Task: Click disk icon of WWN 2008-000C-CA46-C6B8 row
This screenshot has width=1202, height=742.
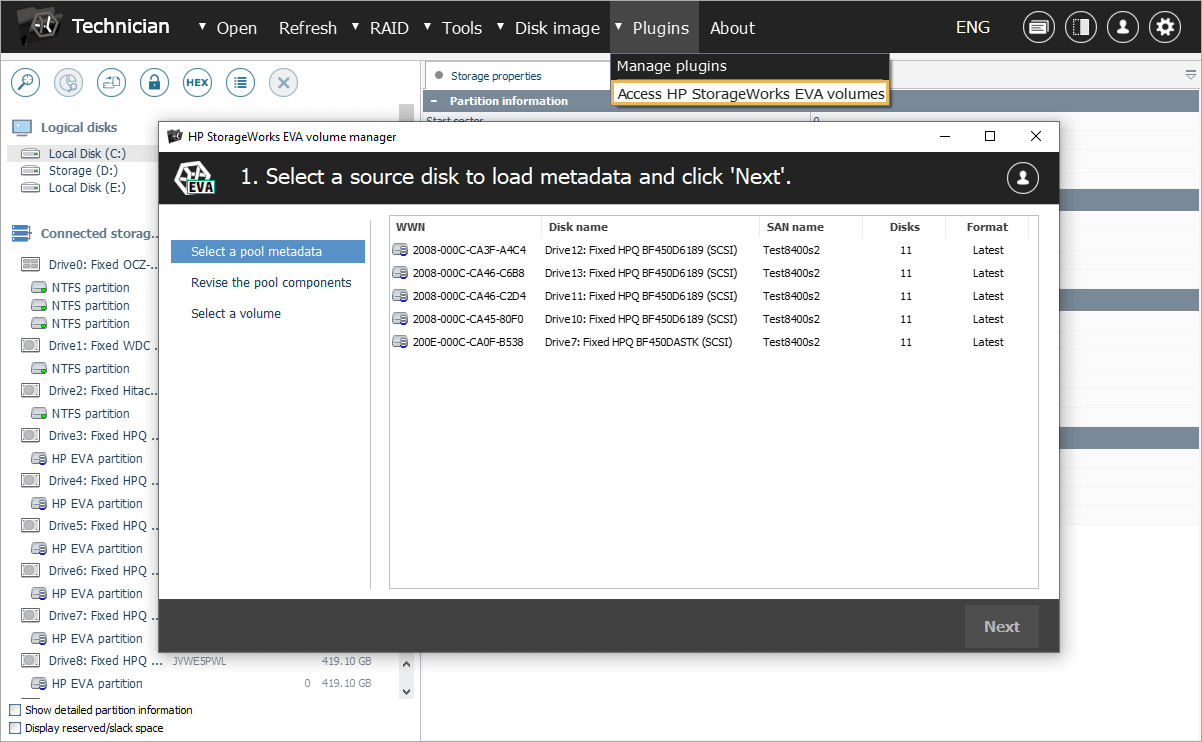Action: pos(400,273)
